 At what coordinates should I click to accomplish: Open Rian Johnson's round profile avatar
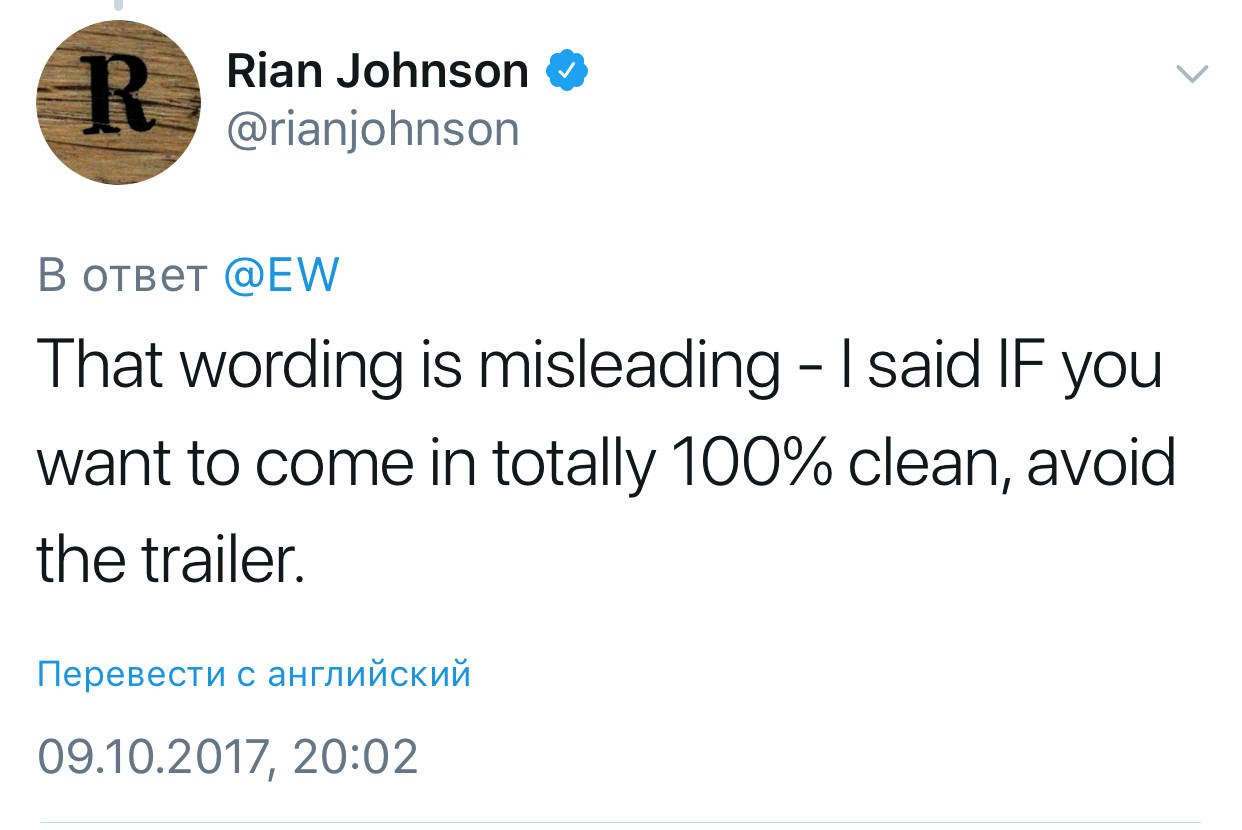tap(119, 102)
